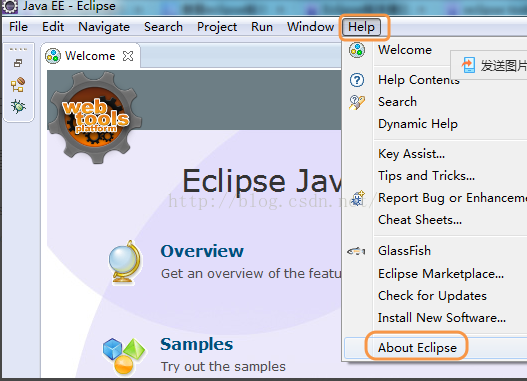Open the File menu

(x=18, y=27)
